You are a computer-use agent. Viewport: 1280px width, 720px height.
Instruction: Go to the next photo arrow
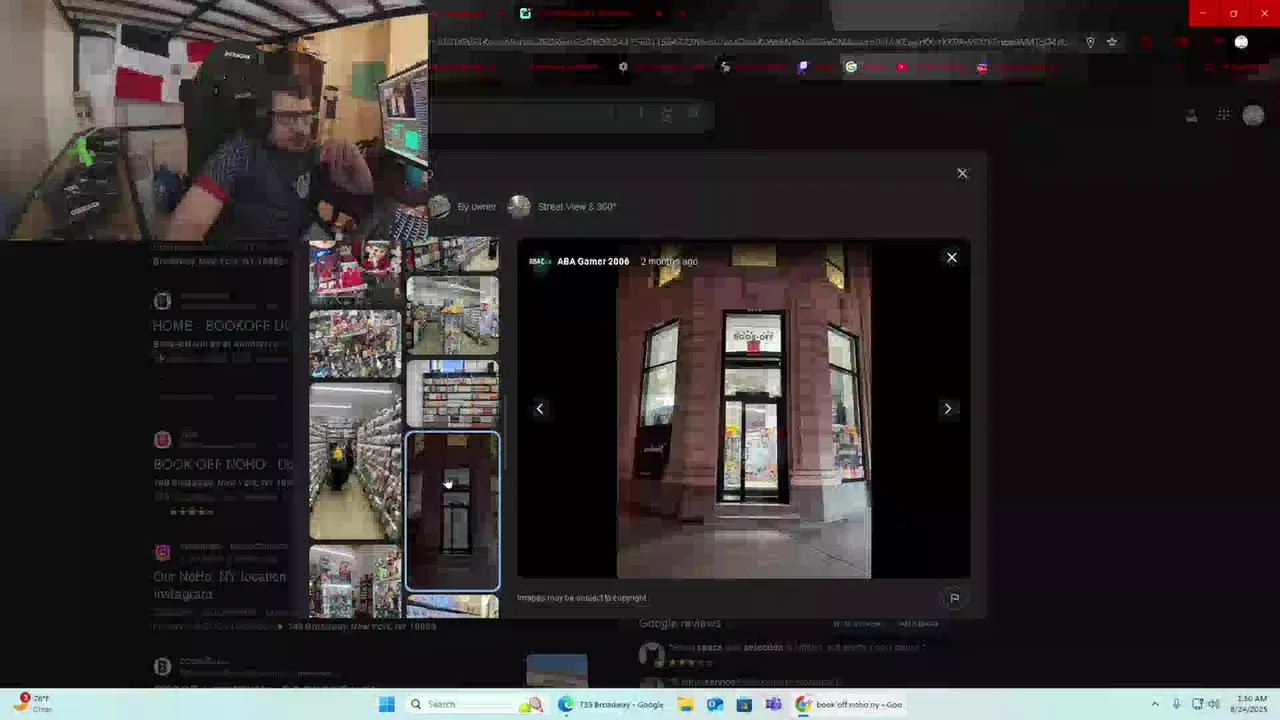(948, 408)
